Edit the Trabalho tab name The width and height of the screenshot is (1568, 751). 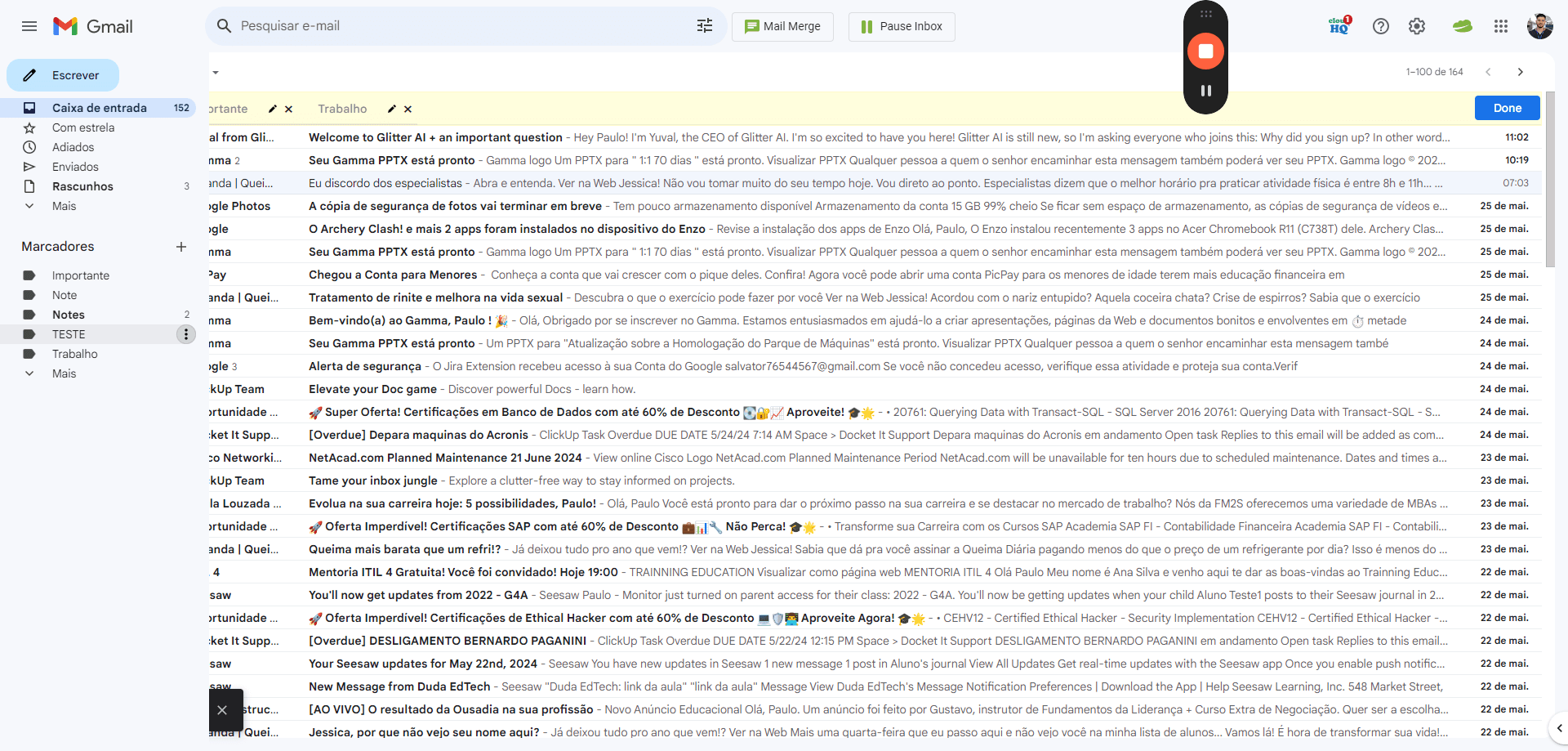click(x=392, y=109)
